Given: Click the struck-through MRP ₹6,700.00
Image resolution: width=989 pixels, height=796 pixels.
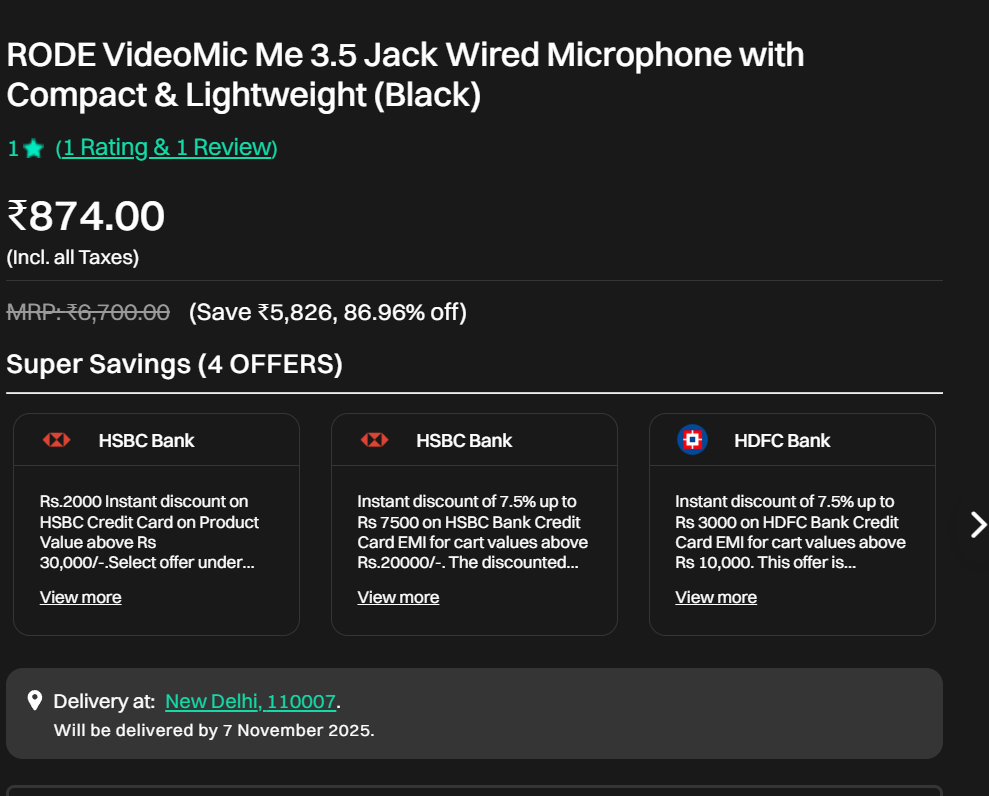Looking at the screenshot, I should coord(88,312).
